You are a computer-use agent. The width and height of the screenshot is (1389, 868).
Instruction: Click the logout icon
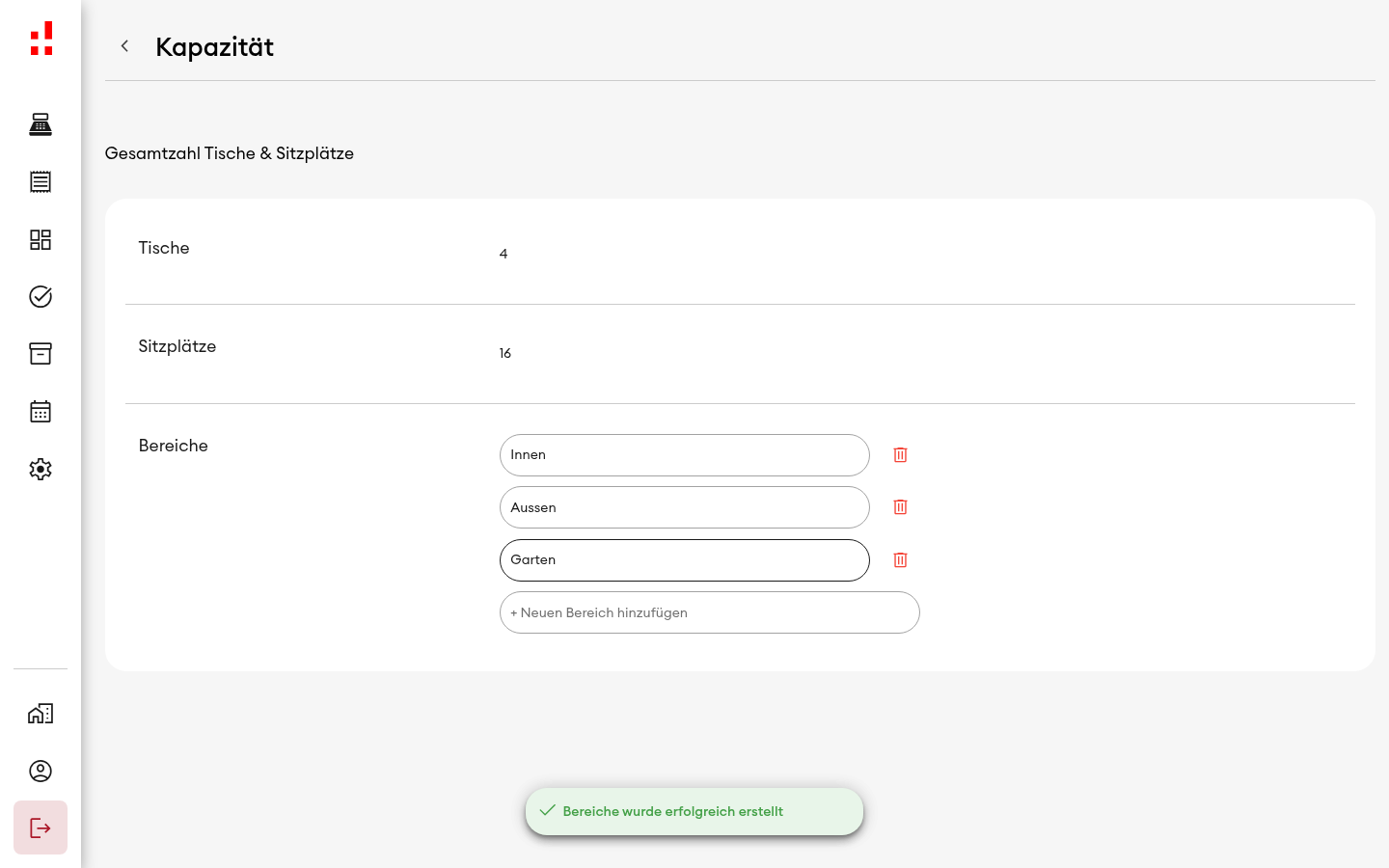pos(41,827)
